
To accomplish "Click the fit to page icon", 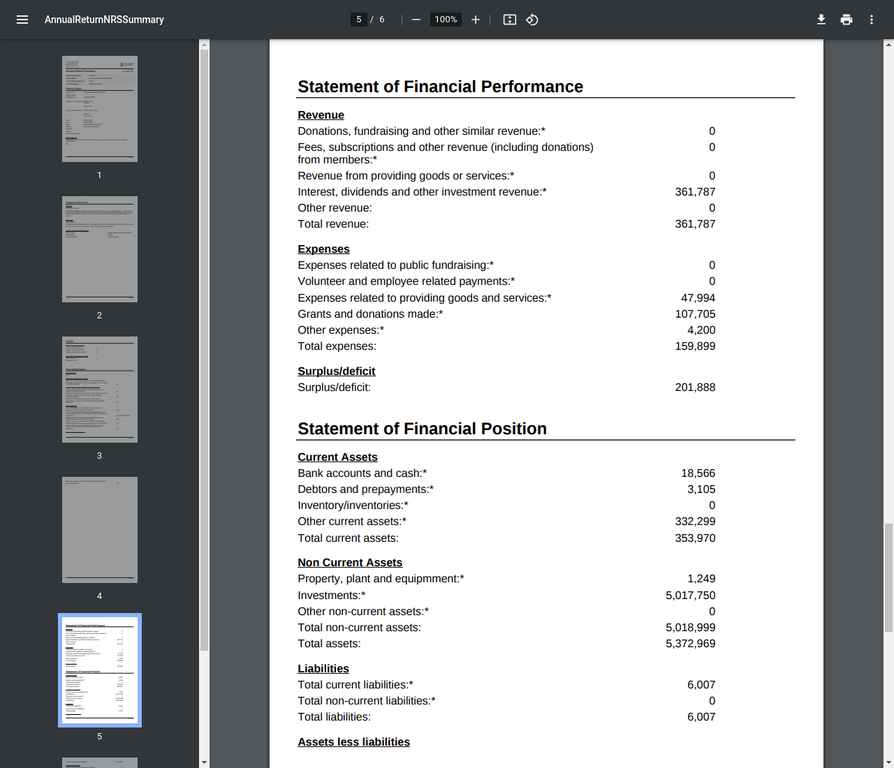I will coord(509,19).
